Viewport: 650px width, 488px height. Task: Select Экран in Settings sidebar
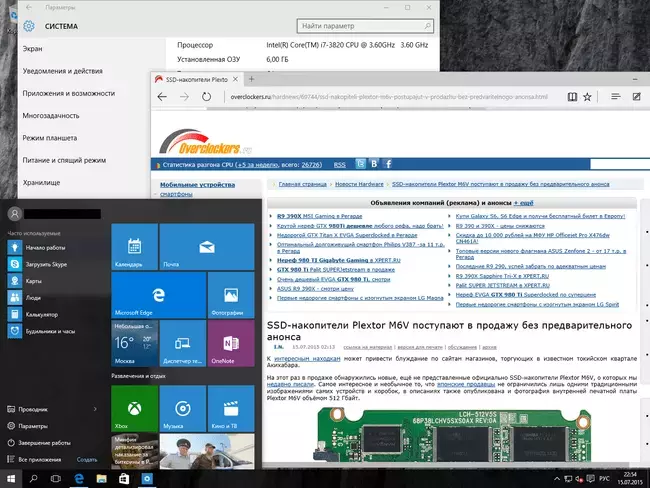(32, 49)
